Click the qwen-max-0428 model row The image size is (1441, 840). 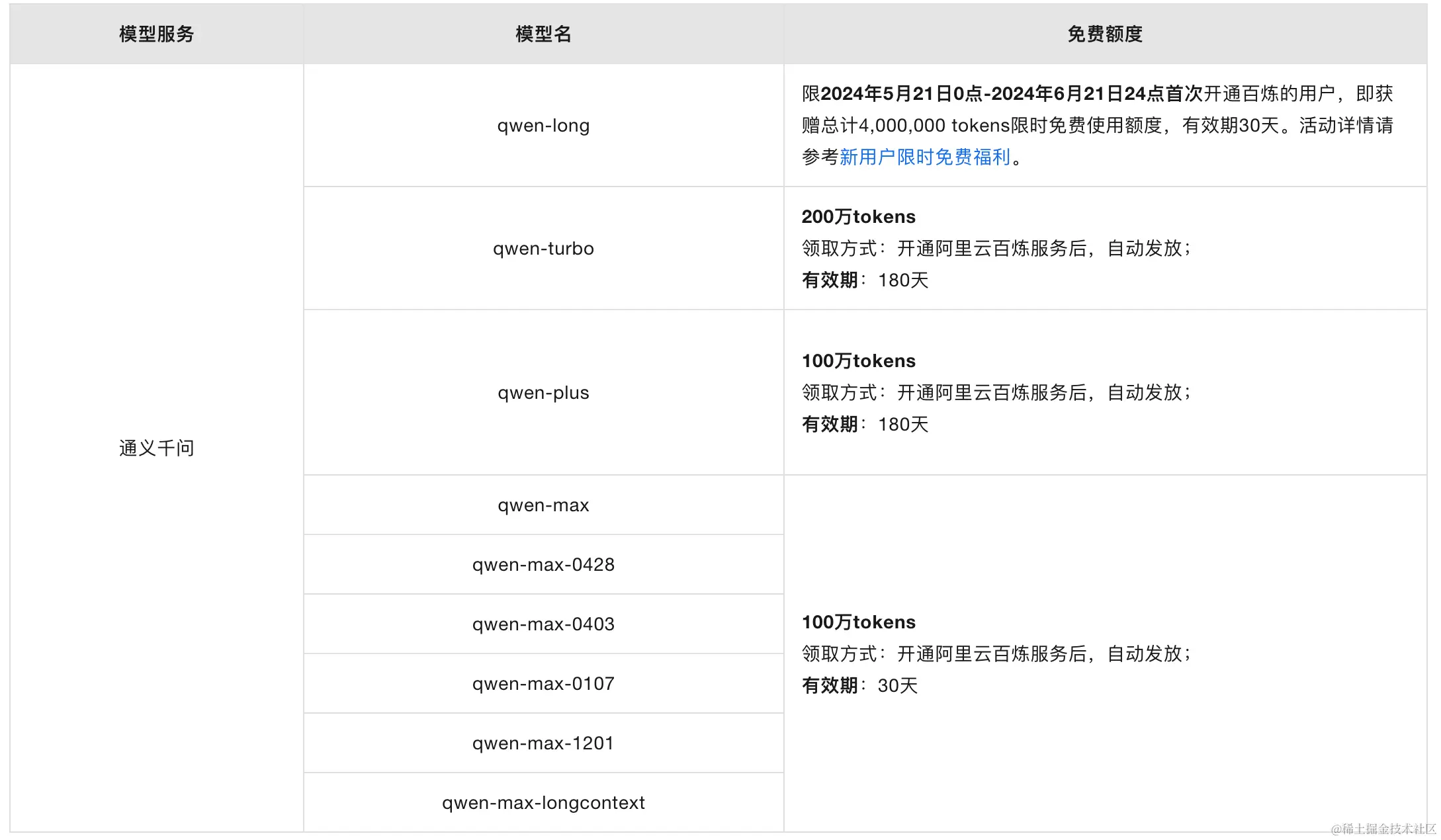(x=543, y=565)
